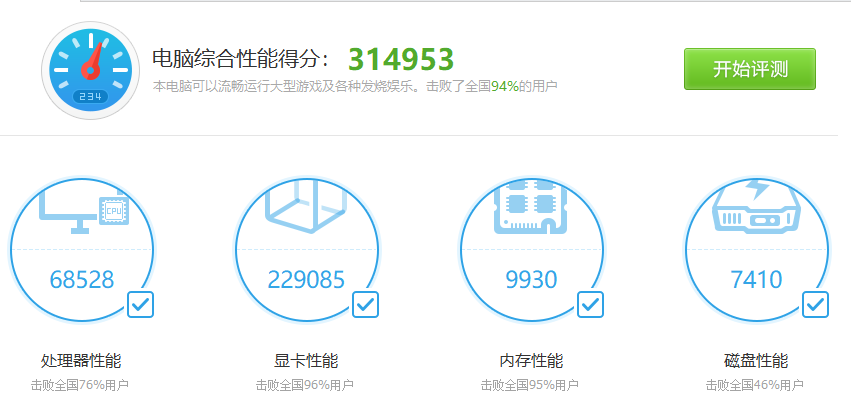Click the 处理器性能 label
The image size is (851, 399).
click(81, 360)
